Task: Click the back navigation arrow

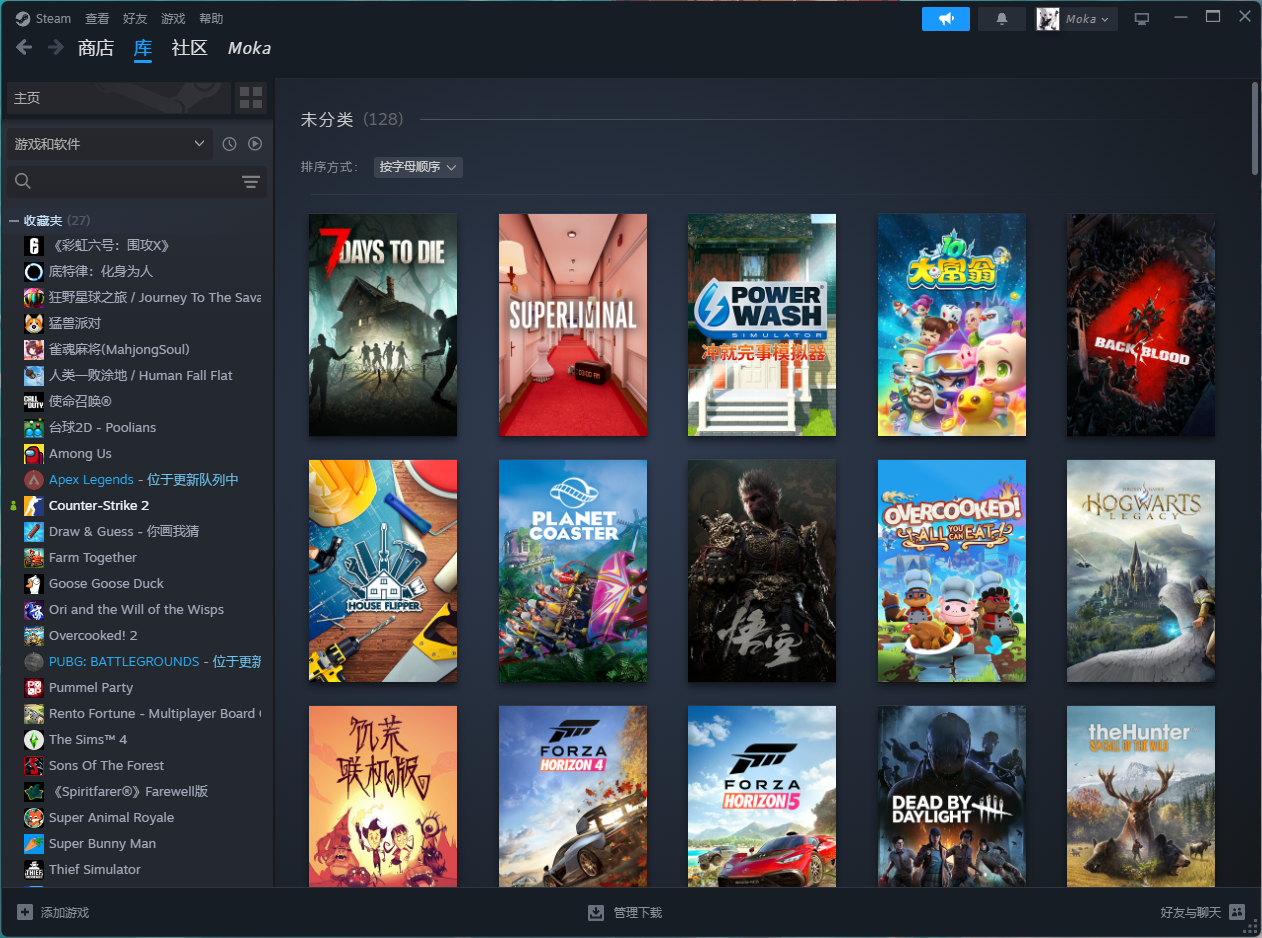Action: click(25, 48)
